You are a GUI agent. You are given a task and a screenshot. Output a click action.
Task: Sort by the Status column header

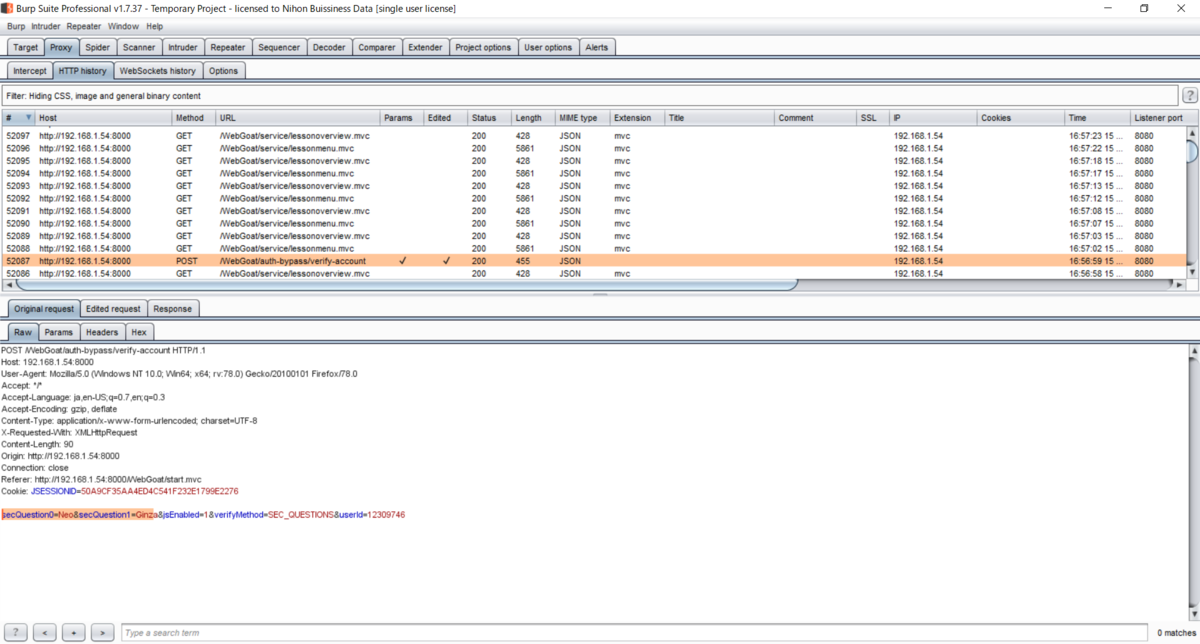coord(490,118)
